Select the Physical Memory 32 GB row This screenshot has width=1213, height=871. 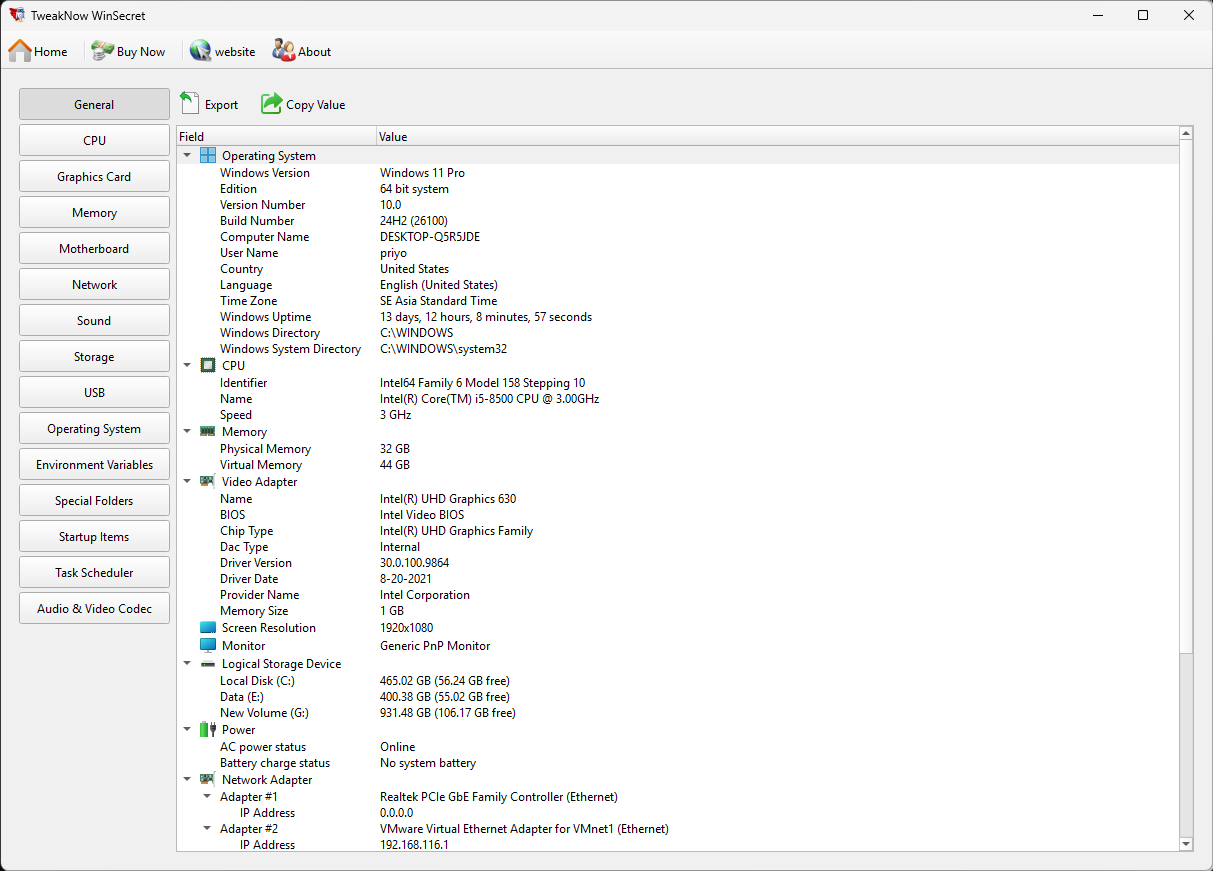click(678, 449)
